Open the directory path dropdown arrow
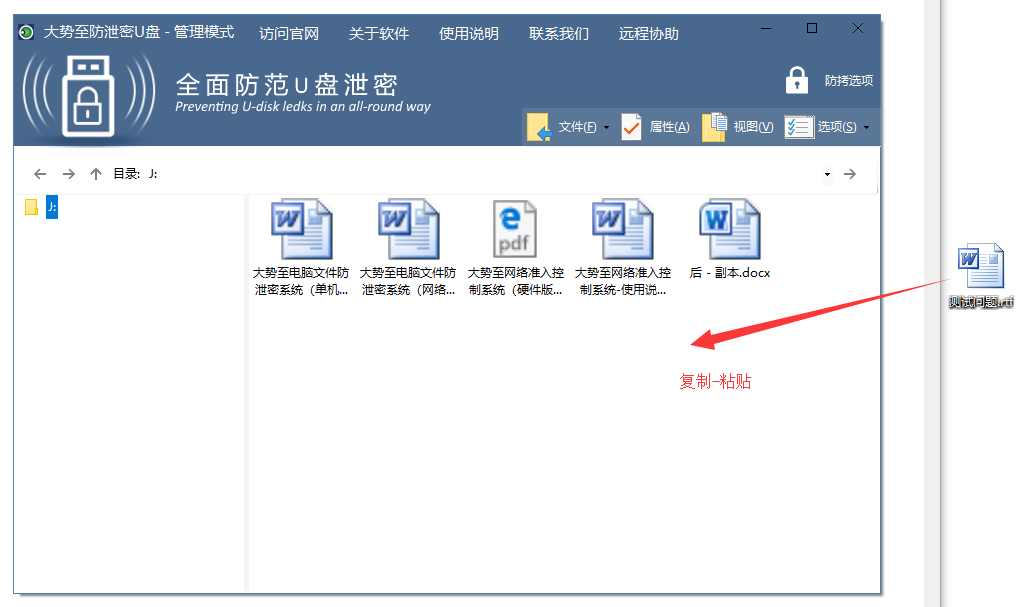Screen dimensions: 1032x607 (x=827, y=175)
